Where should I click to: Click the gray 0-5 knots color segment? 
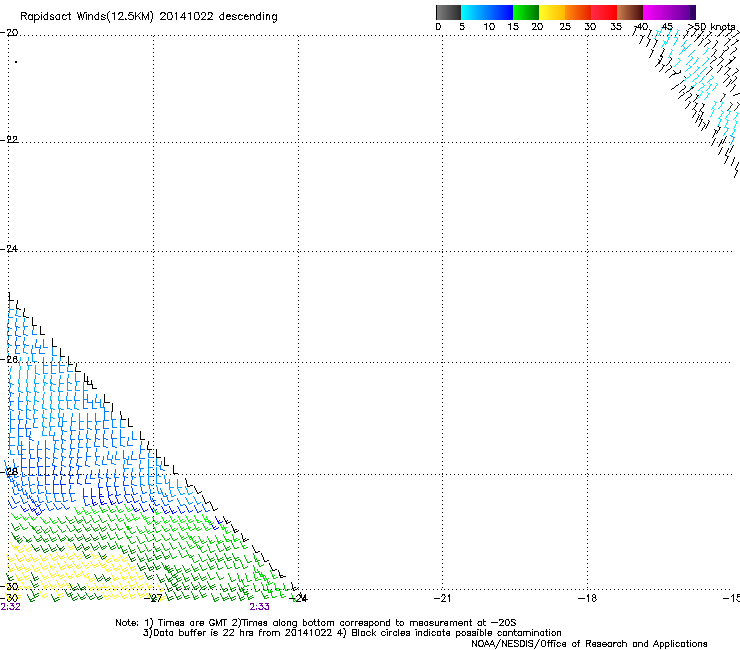tap(448, 12)
